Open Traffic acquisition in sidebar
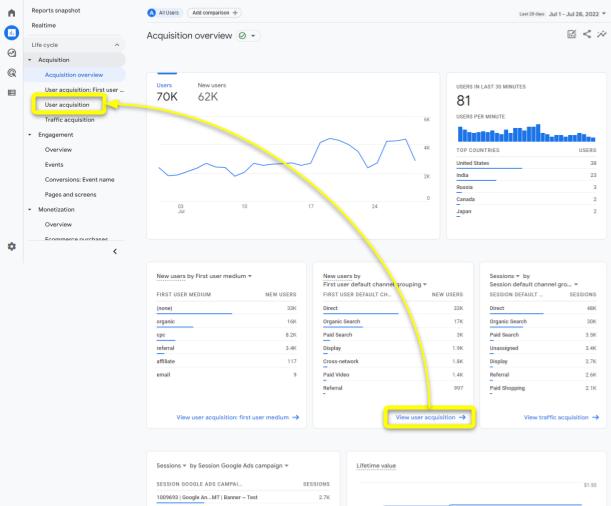 (69, 120)
